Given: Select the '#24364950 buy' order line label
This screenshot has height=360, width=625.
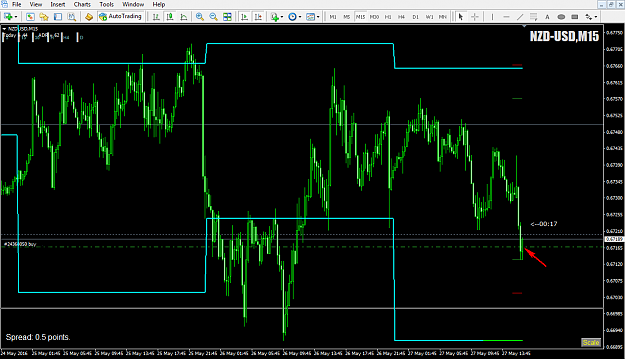Looking at the screenshot, I should 20,244.
